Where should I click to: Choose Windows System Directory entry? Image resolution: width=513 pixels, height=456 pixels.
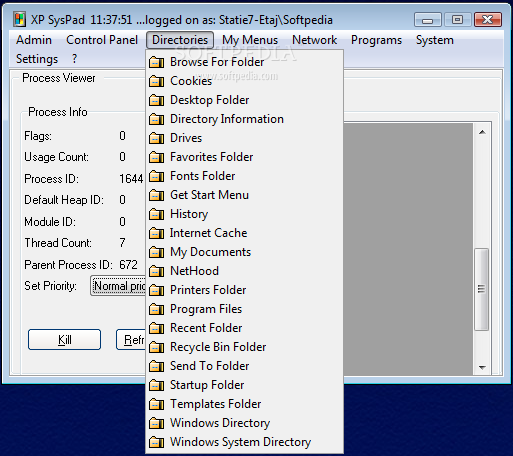[245, 442]
